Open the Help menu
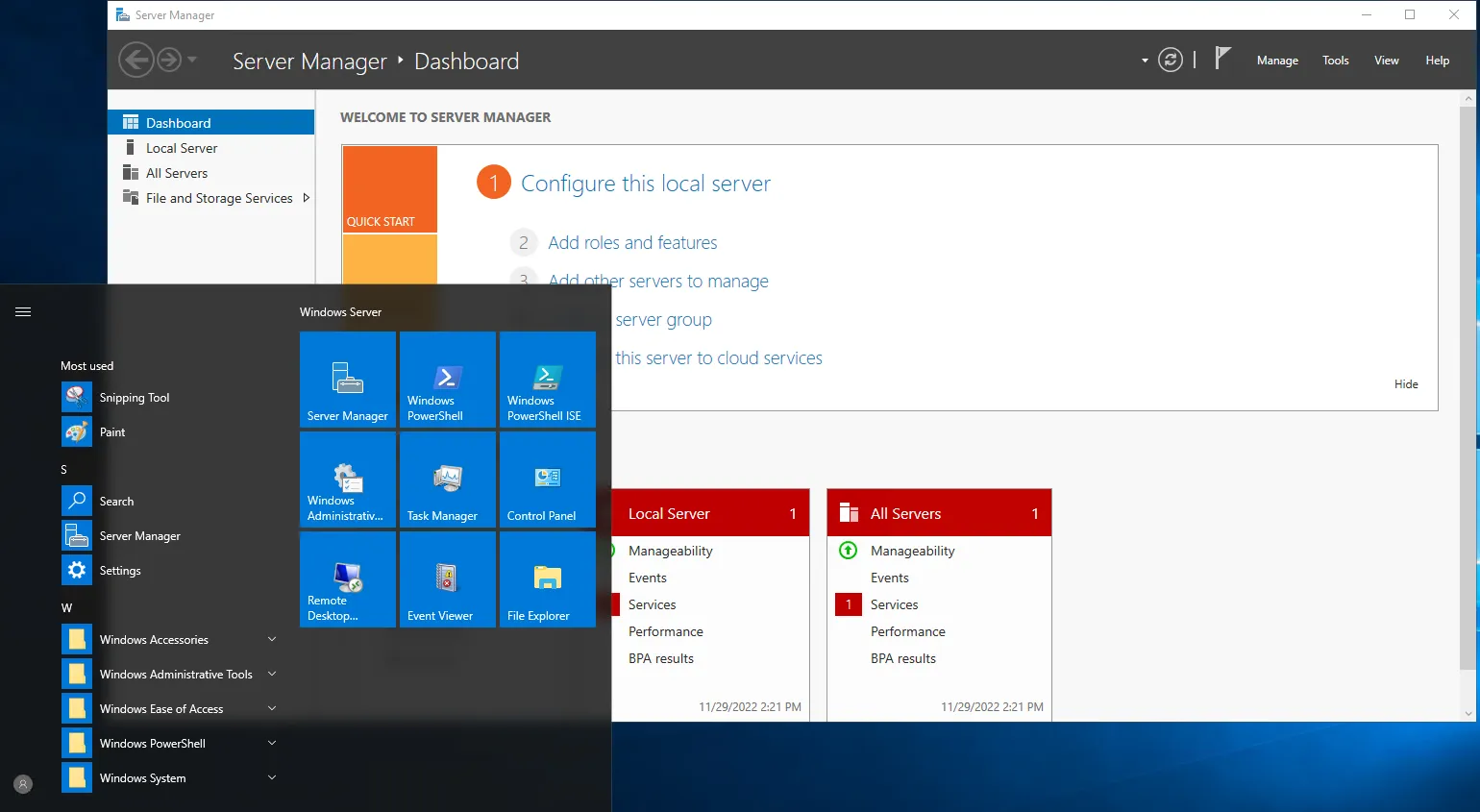 point(1437,61)
